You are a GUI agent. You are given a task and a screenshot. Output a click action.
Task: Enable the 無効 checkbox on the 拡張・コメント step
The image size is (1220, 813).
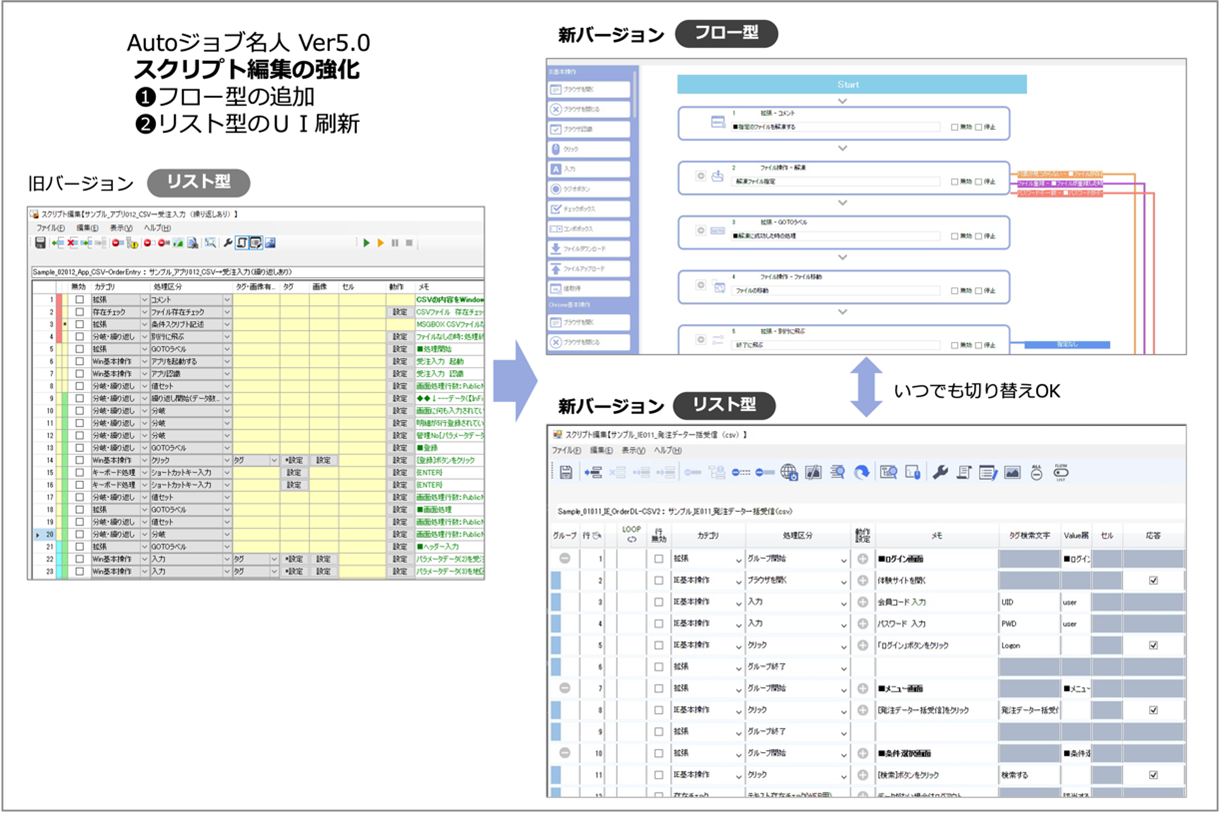pos(954,127)
